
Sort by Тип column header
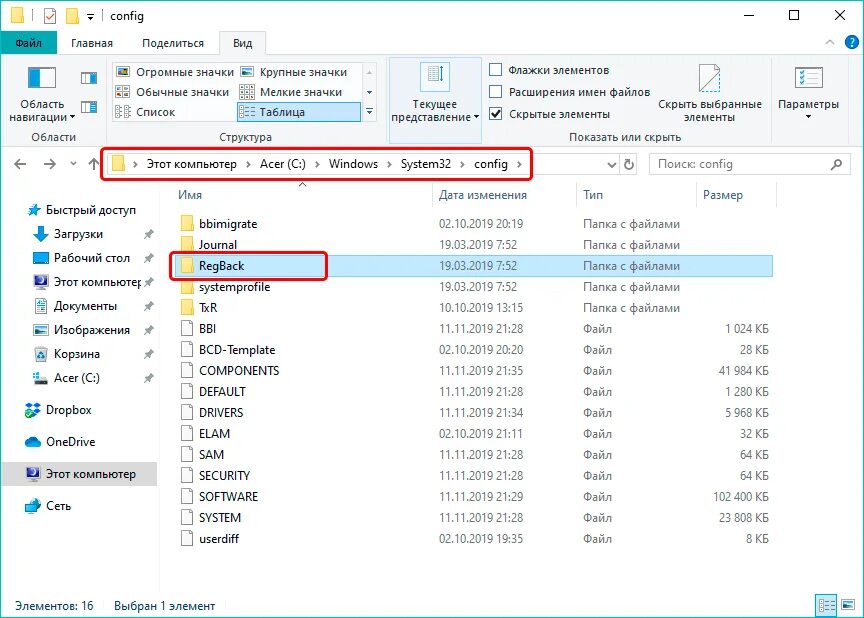636,195
